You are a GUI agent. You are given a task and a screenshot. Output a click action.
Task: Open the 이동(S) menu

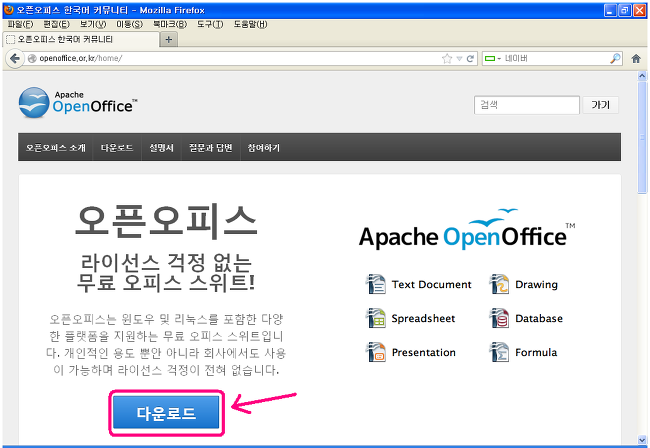[129, 24]
